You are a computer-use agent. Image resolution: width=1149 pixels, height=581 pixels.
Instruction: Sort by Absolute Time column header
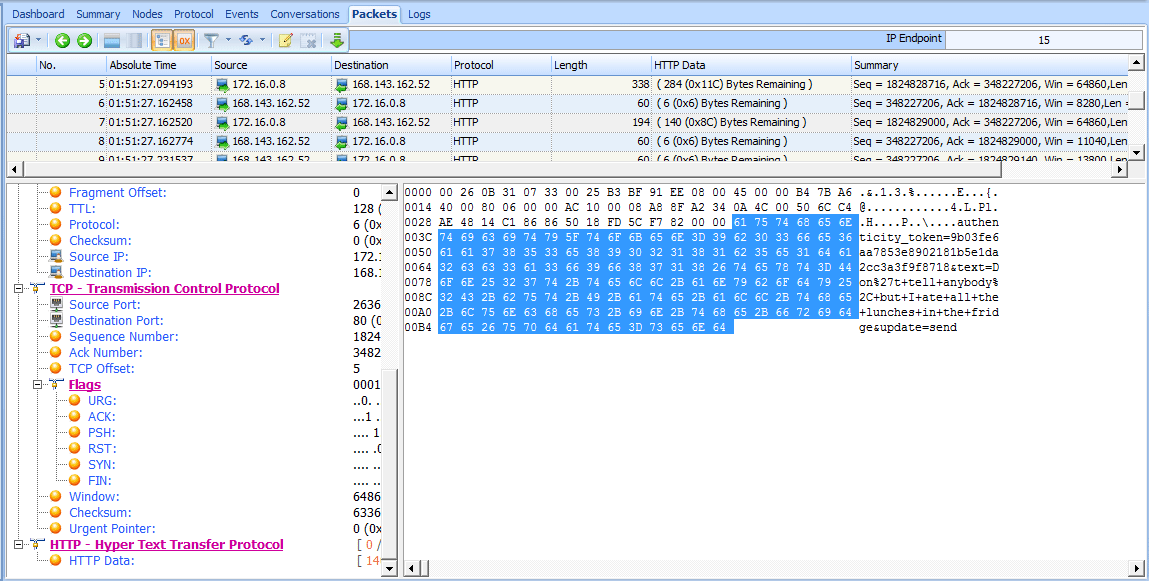tap(158, 65)
